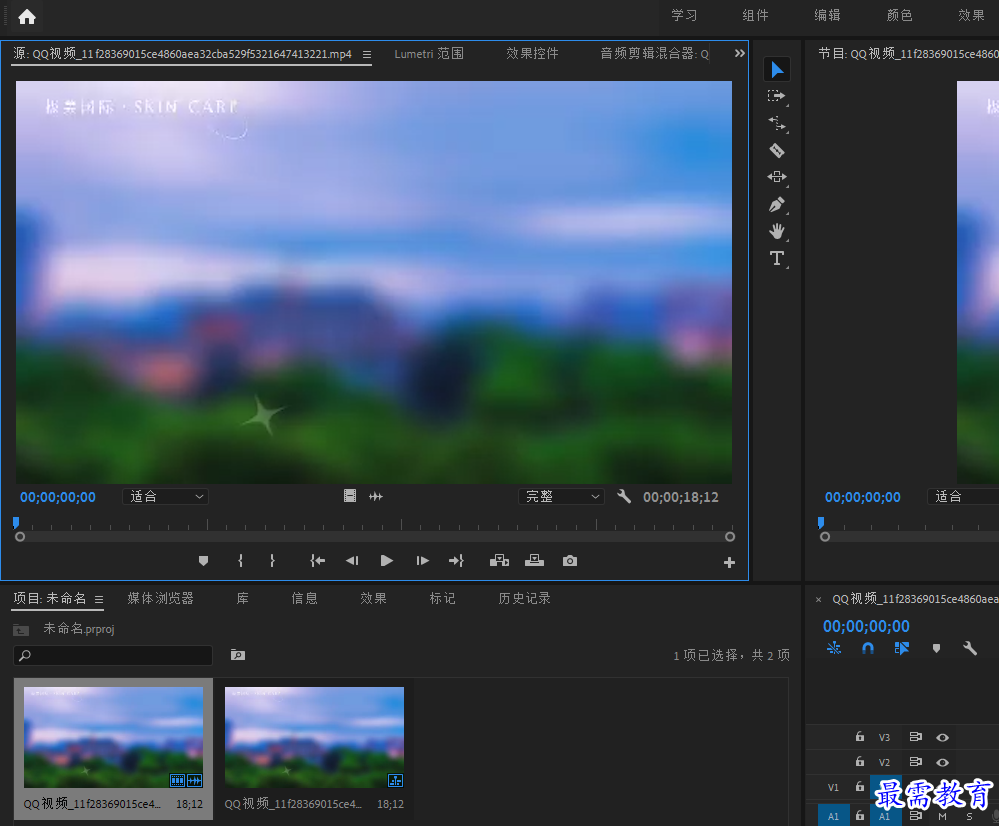Open playback resolution dropdown 完整
Screen dimensions: 999x826
click(x=561, y=496)
